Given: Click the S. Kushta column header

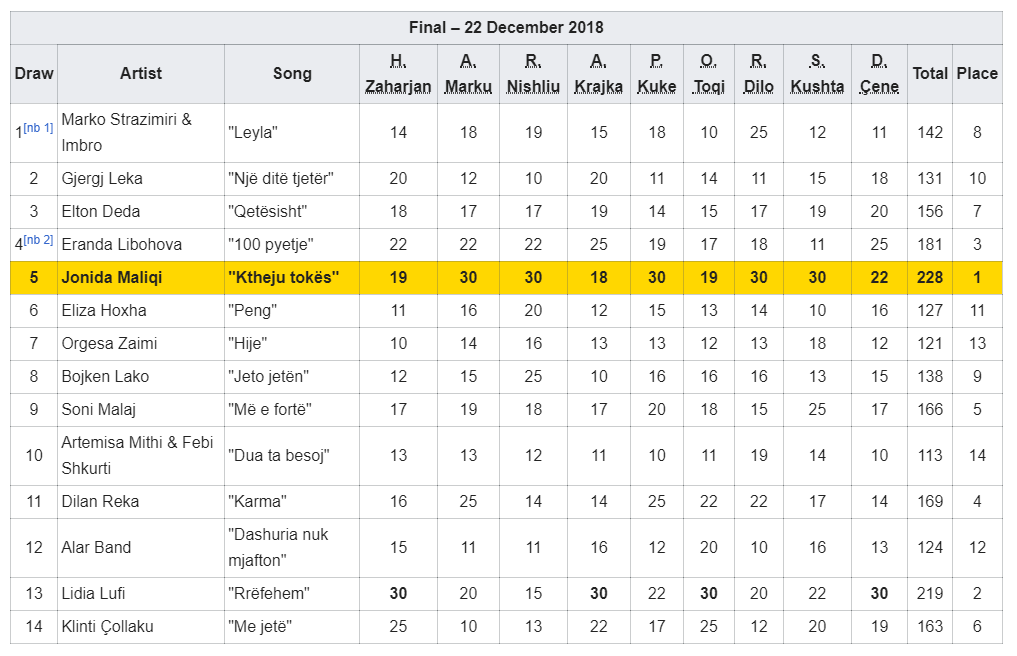Looking at the screenshot, I should point(817,74).
